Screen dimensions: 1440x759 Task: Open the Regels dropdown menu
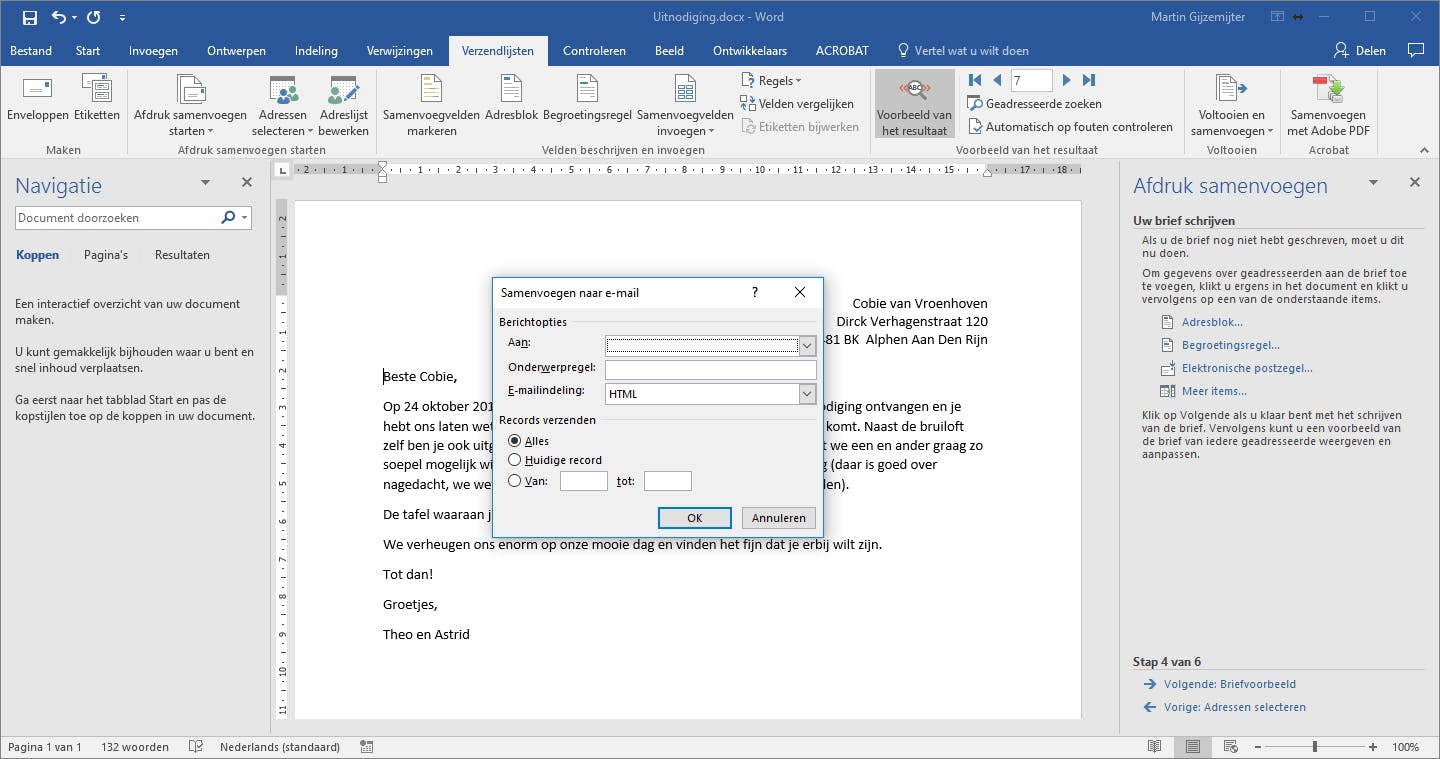tap(772, 80)
